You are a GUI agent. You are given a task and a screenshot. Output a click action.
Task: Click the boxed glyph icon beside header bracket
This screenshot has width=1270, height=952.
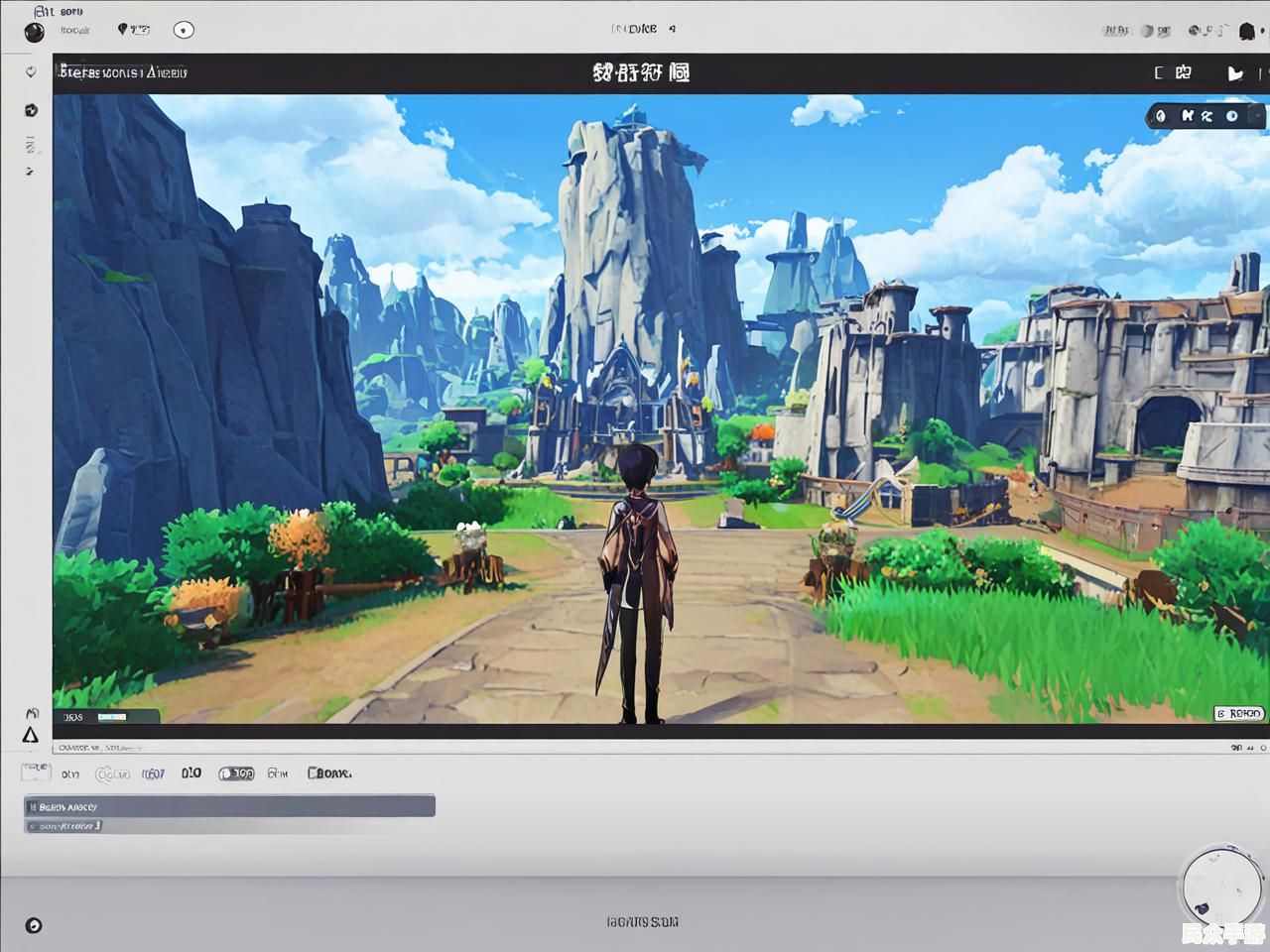click(x=1183, y=72)
